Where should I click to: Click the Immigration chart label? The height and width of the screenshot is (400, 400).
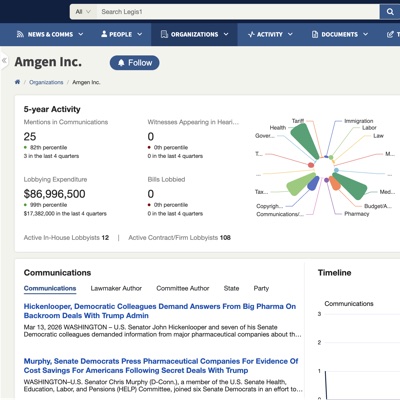click(x=359, y=121)
